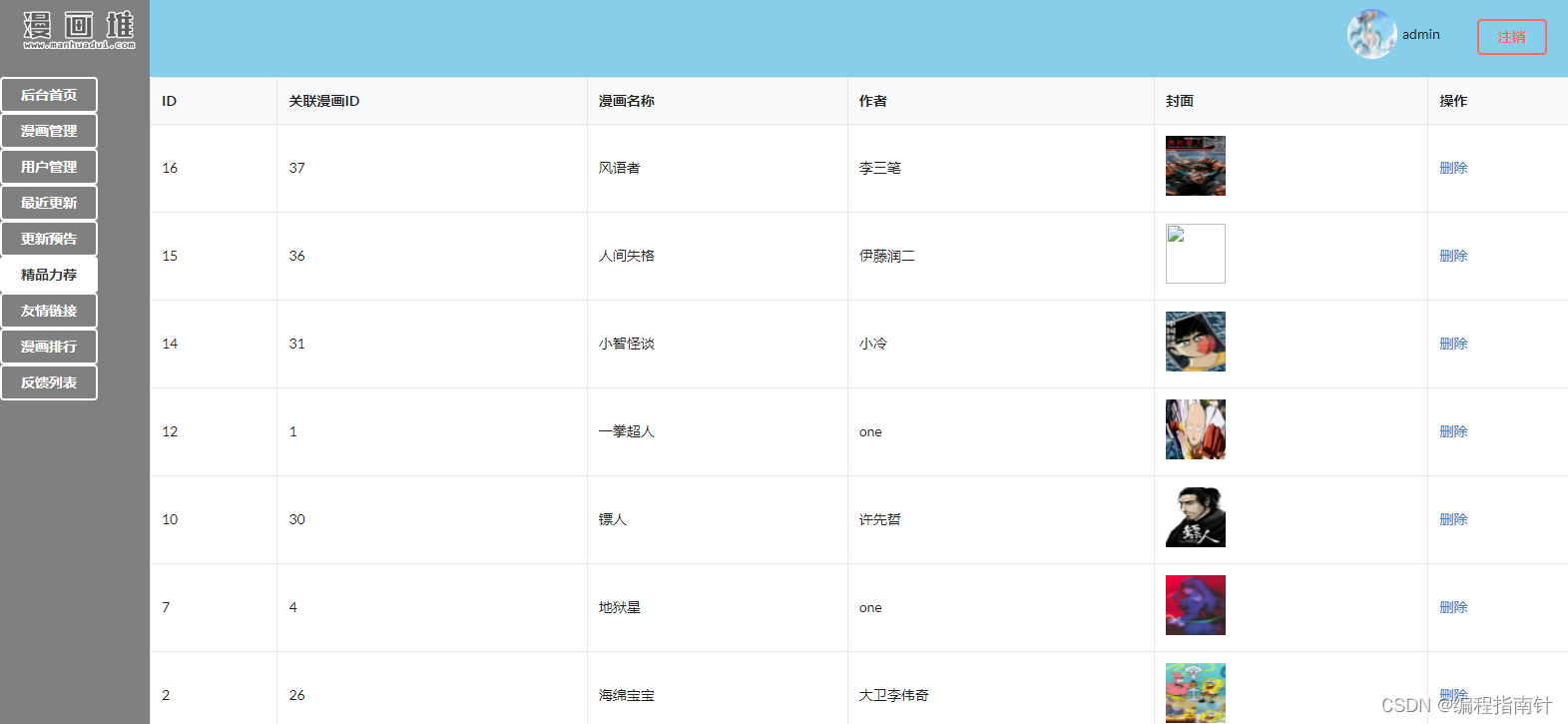
Task: Click linked manga ID 36
Action: click(296, 256)
